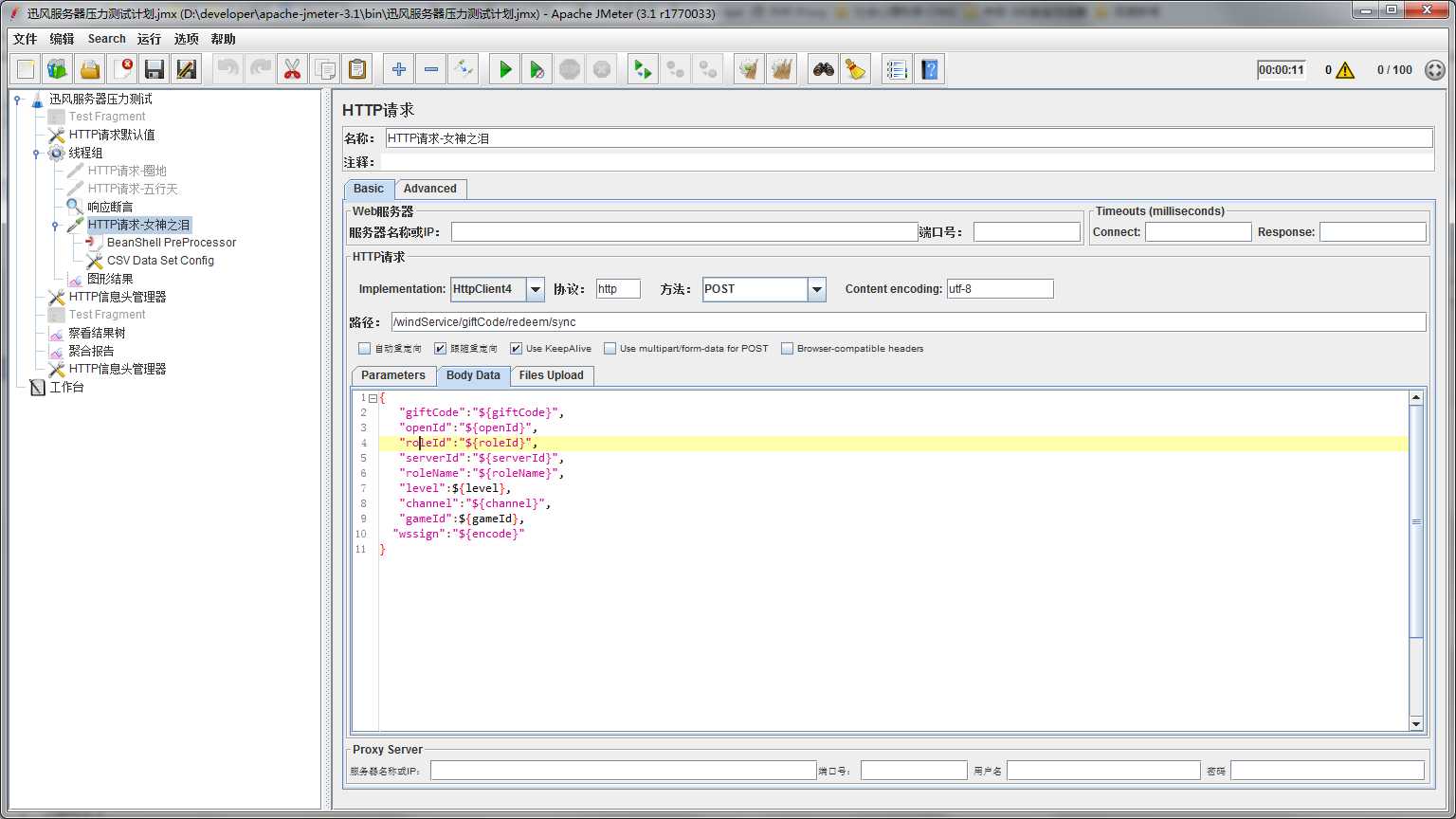
Task: Save the test plan with the floppy icon
Action: pyautogui.click(x=155, y=69)
